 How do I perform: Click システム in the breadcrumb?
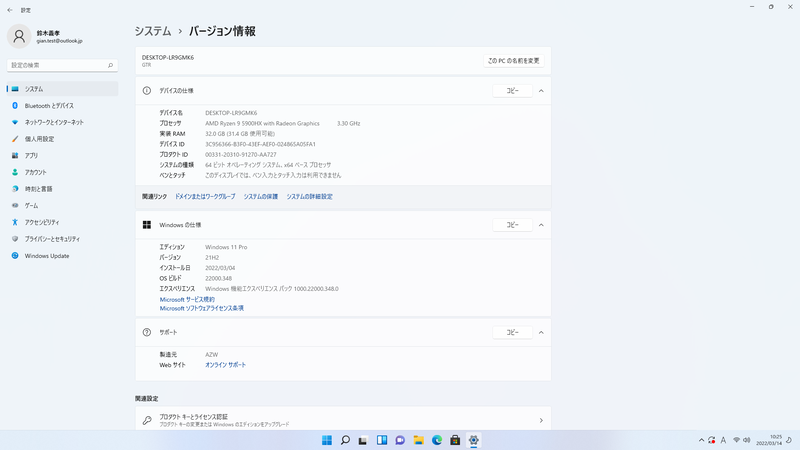coord(153,31)
